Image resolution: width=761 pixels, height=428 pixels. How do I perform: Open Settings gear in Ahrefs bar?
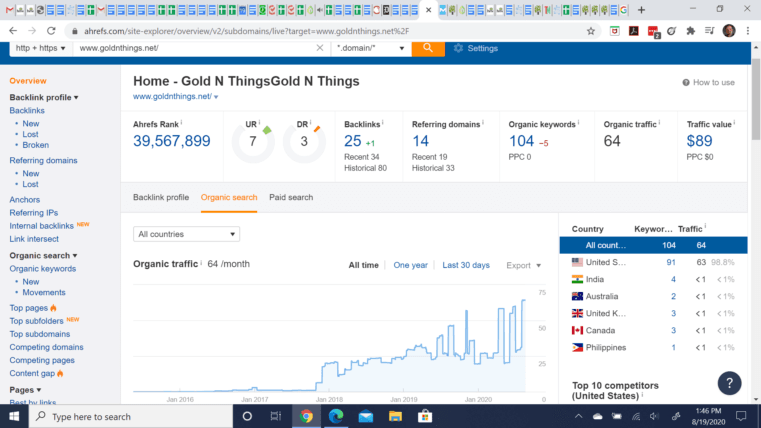pos(476,48)
